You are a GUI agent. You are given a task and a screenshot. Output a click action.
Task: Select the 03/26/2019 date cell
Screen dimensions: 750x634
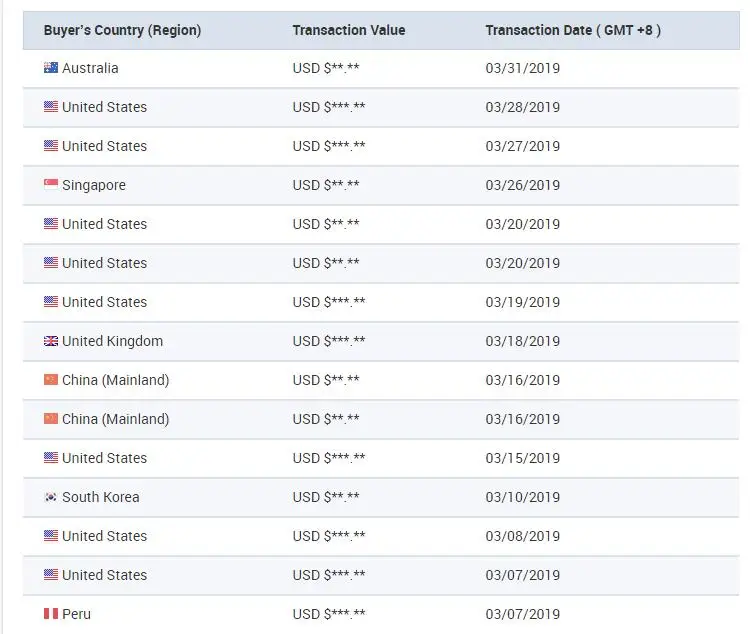pyautogui.click(x=523, y=185)
